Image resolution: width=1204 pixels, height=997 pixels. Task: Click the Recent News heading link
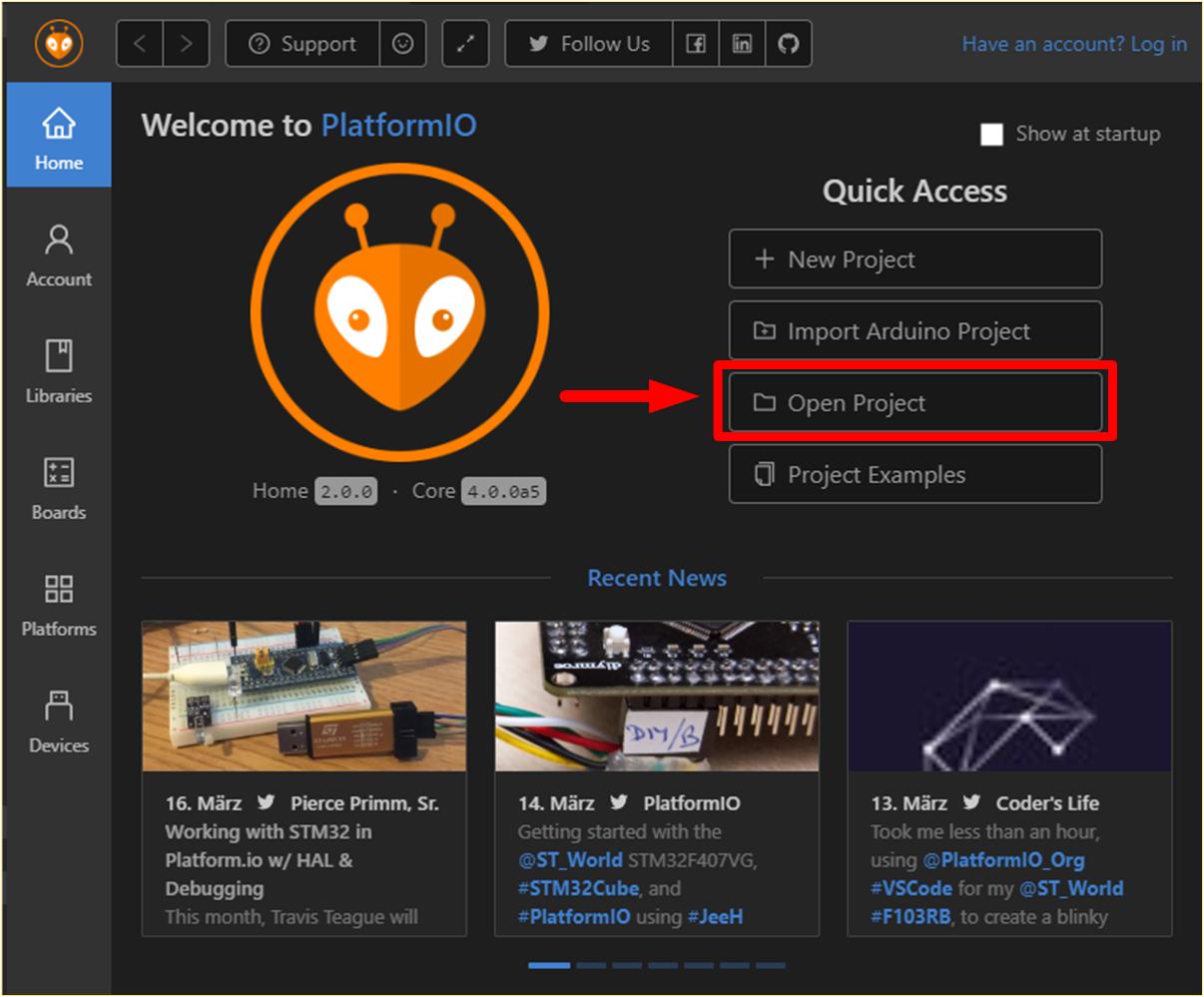657,578
